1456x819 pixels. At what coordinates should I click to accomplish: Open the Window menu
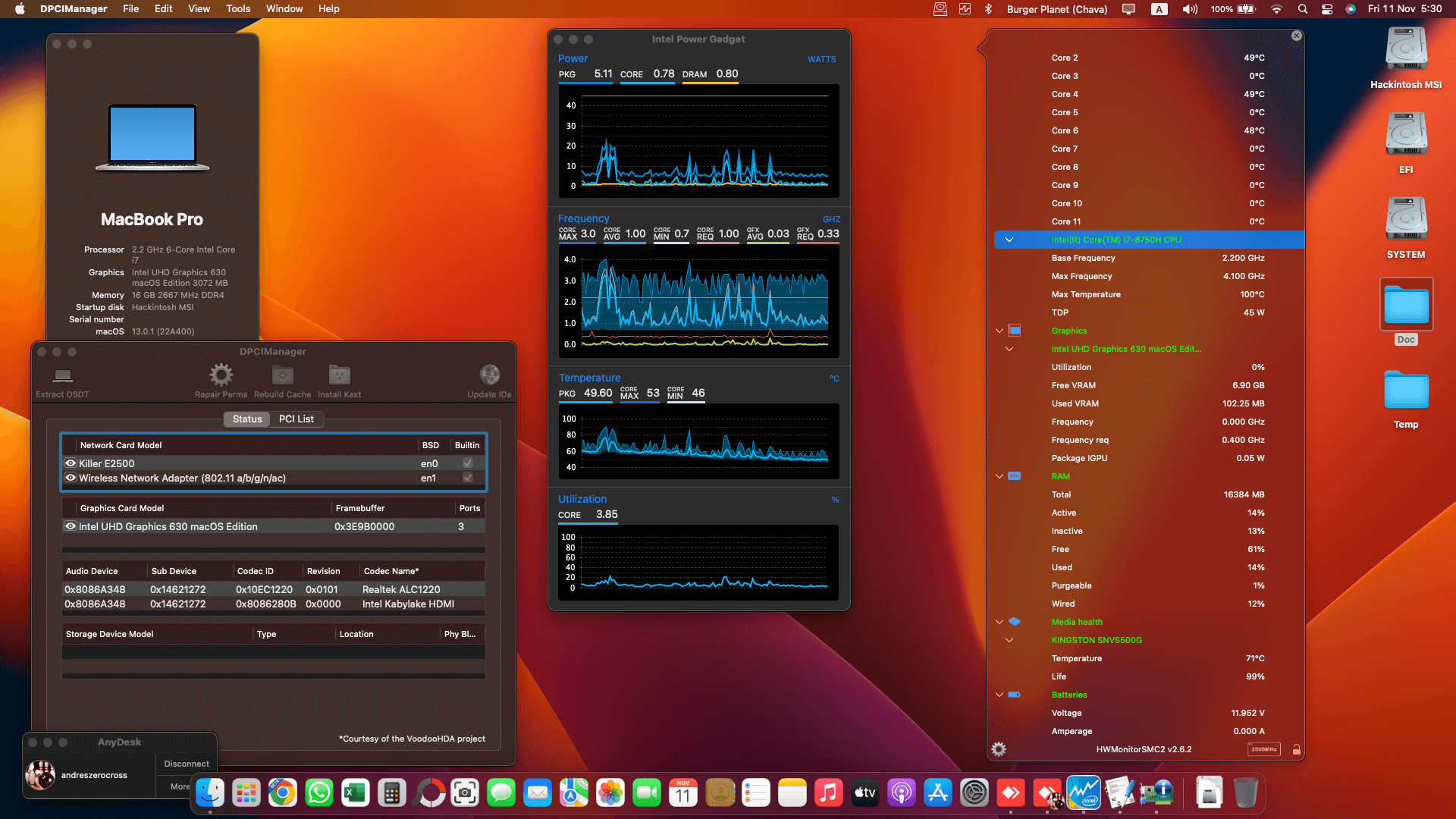click(x=284, y=9)
